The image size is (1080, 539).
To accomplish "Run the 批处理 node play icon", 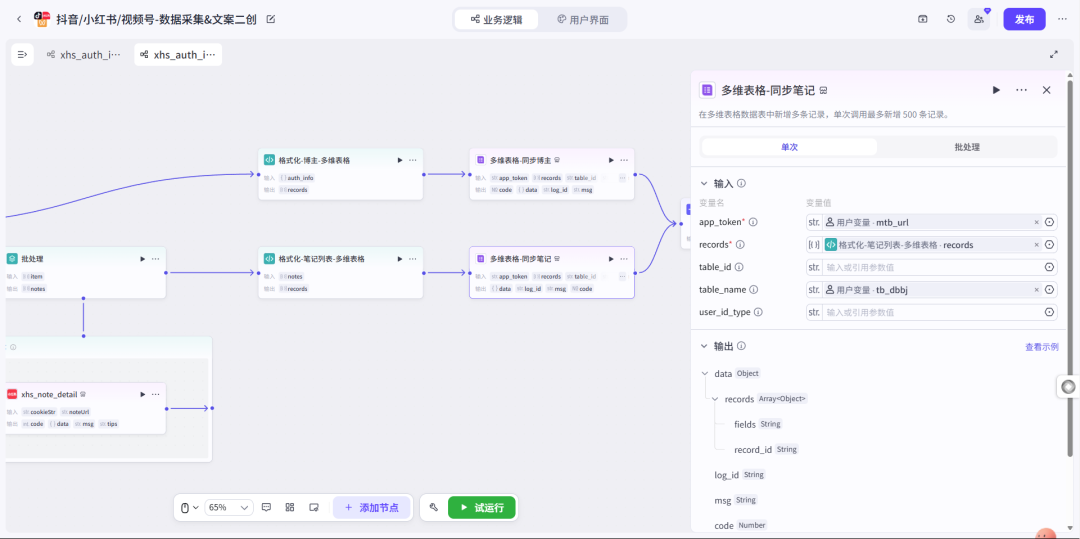I will [x=143, y=259].
